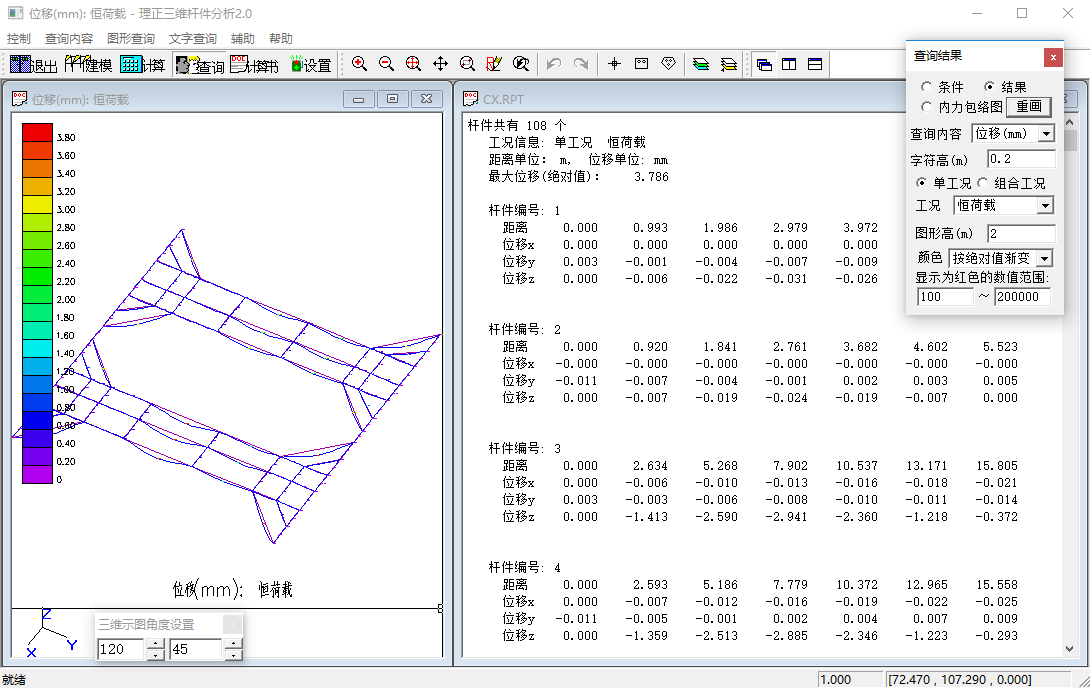The height and width of the screenshot is (688, 1090).
Task: Select the zoom window magnifier icon
Action: point(468,64)
